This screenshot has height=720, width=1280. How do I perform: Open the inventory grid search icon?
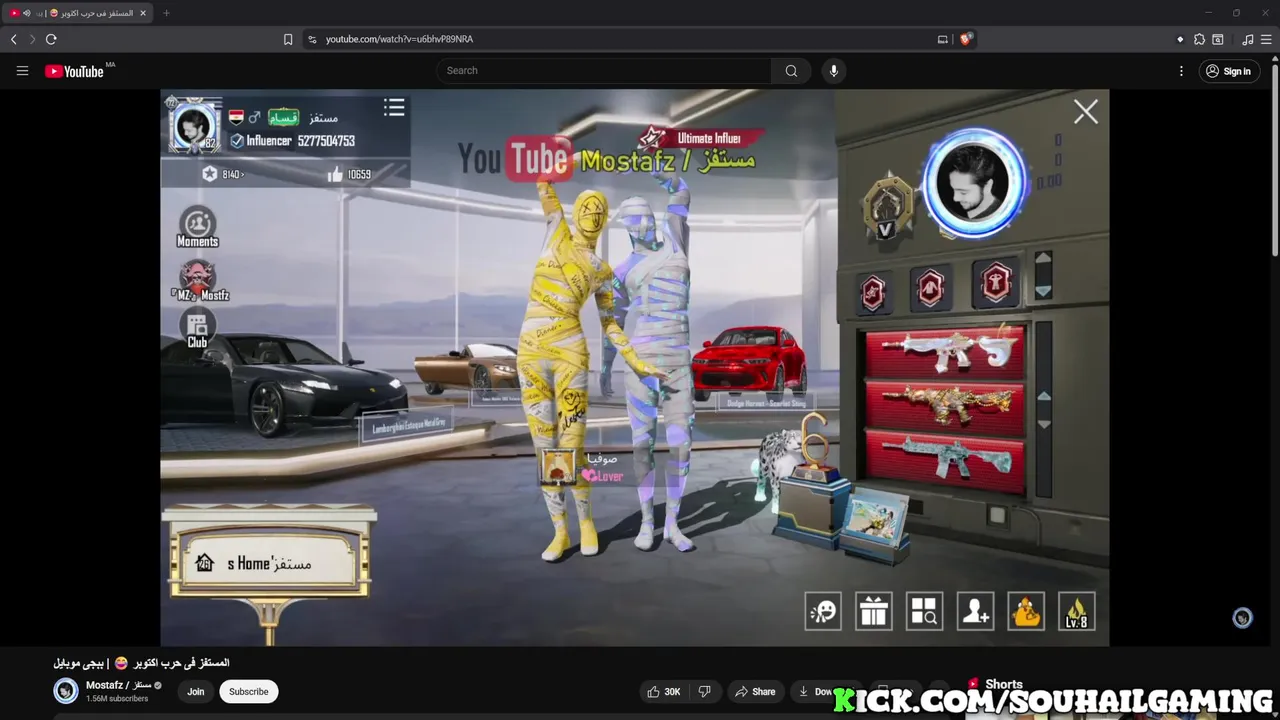(x=925, y=612)
